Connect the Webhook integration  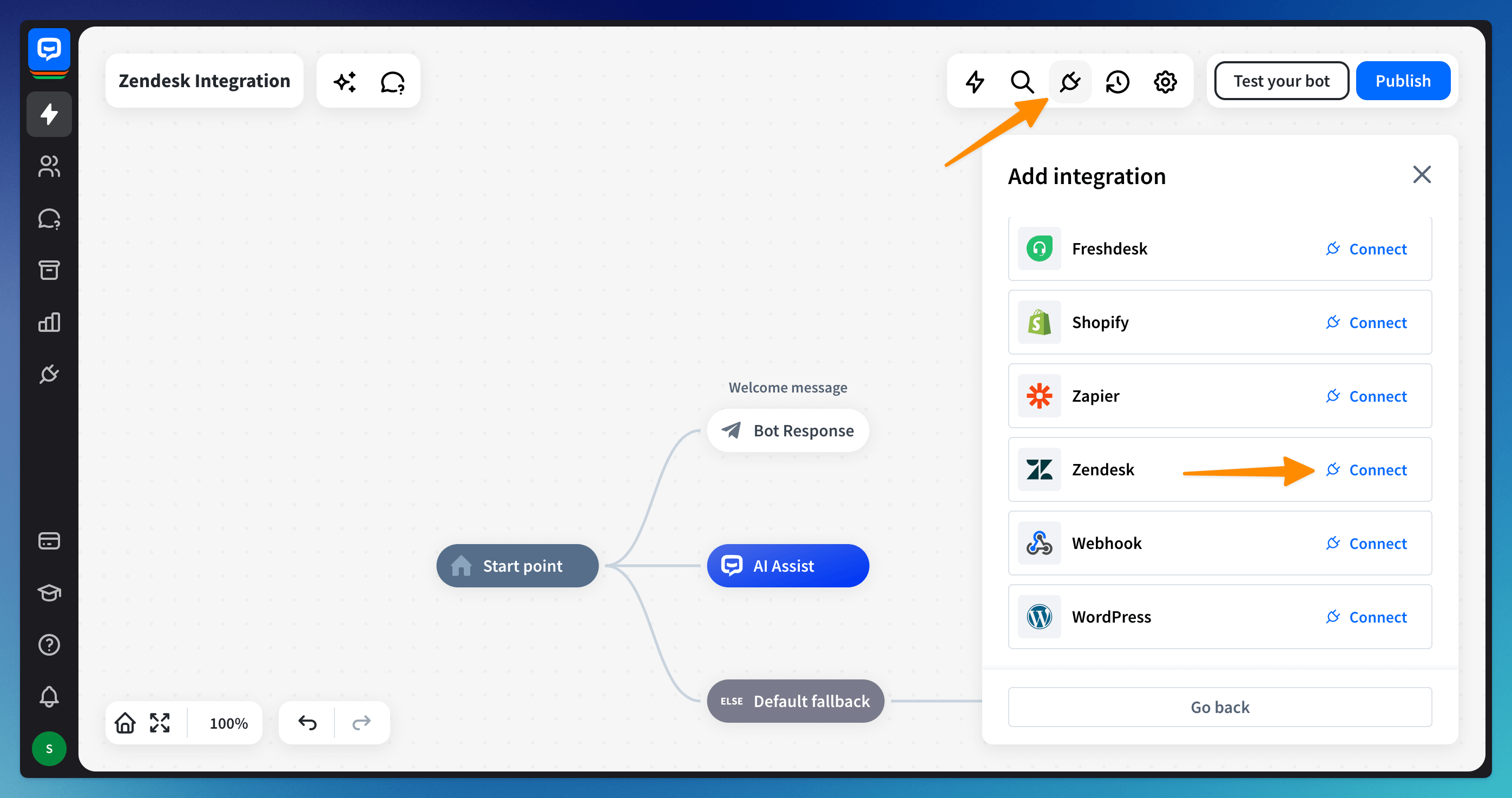[1366, 543]
